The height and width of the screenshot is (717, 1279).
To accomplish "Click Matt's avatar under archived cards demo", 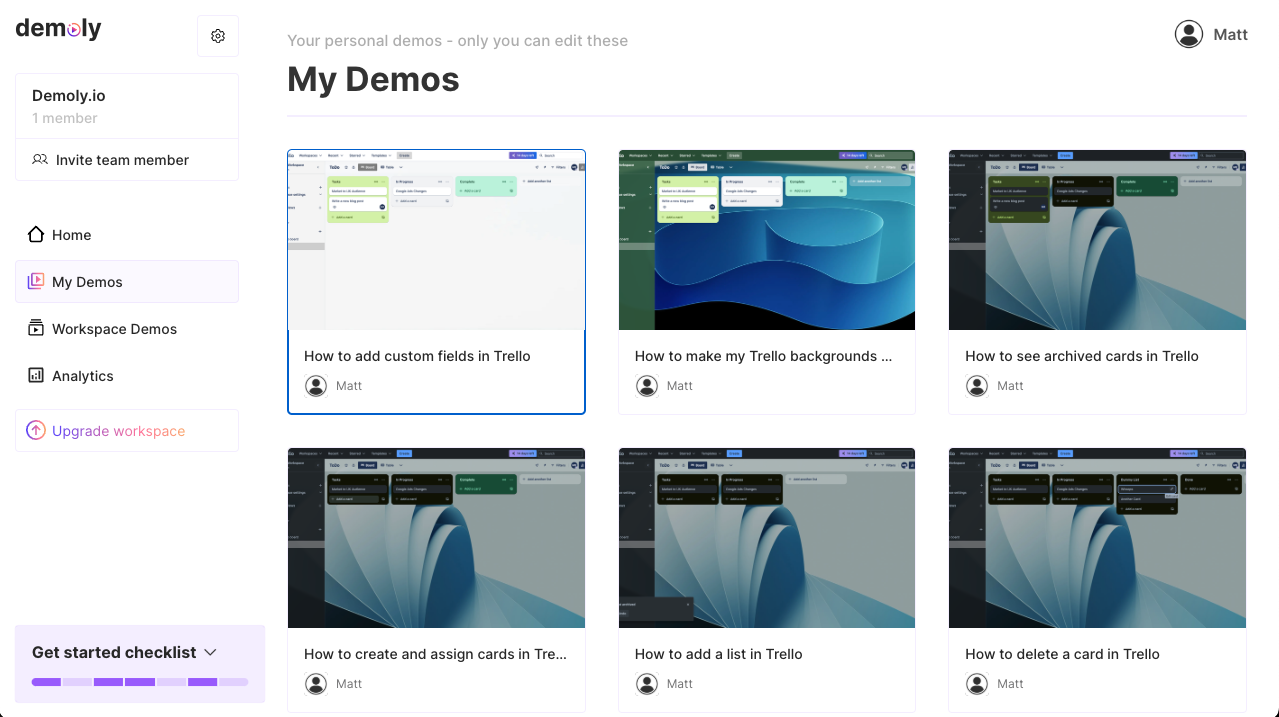I will point(977,386).
